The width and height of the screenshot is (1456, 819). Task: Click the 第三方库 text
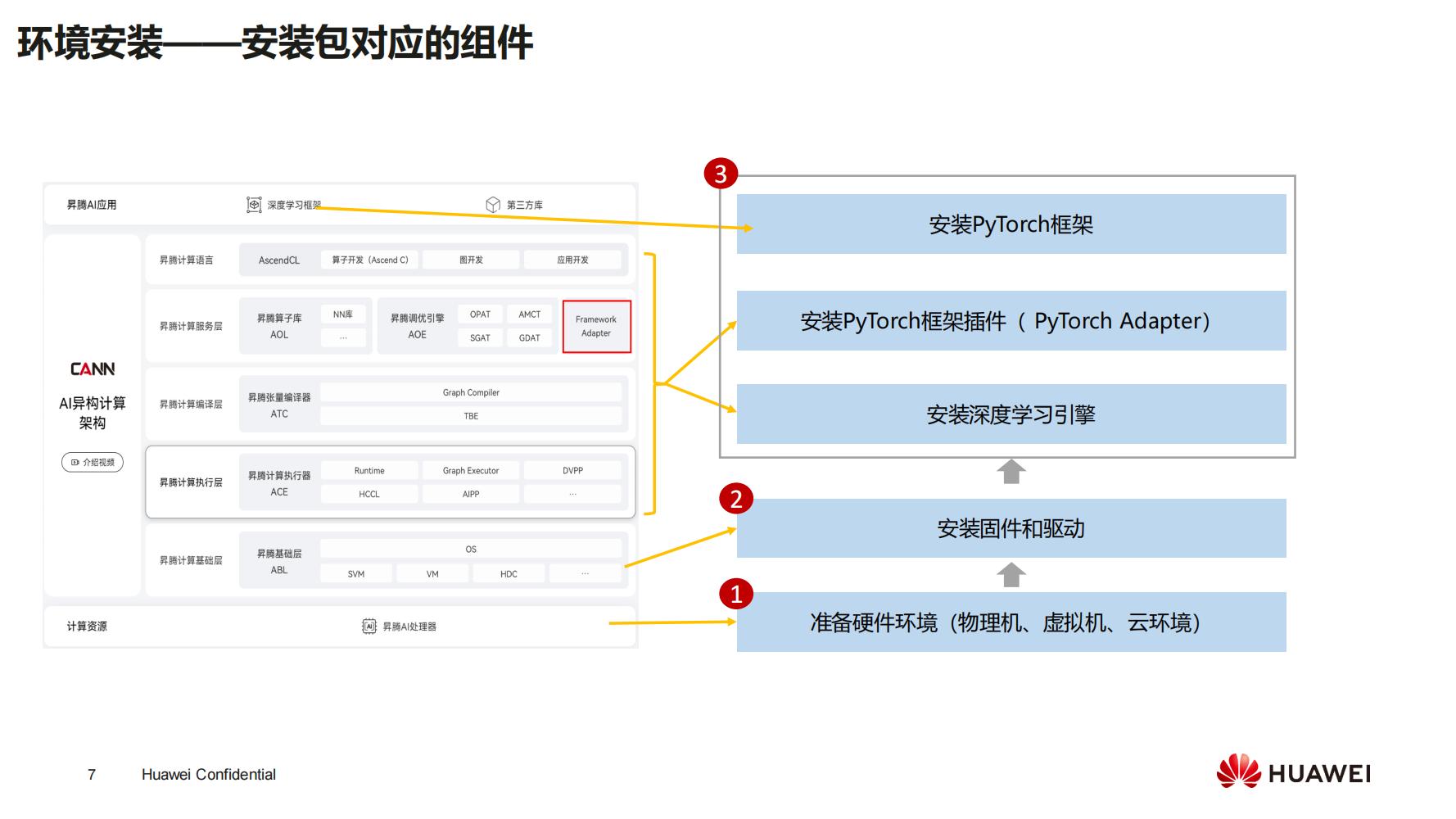point(524,205)
